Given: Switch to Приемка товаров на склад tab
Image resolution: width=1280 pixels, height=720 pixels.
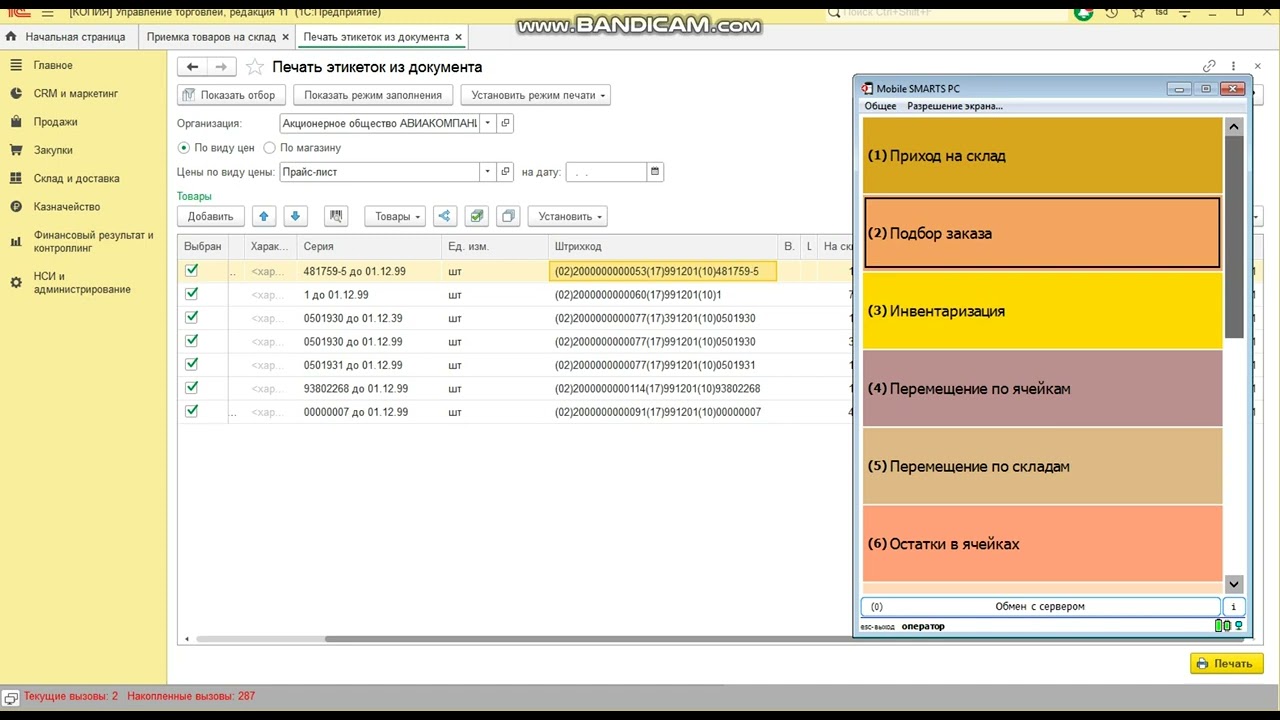Looking at the screenshot, I should pyautogui.click(x=211, y=37).
